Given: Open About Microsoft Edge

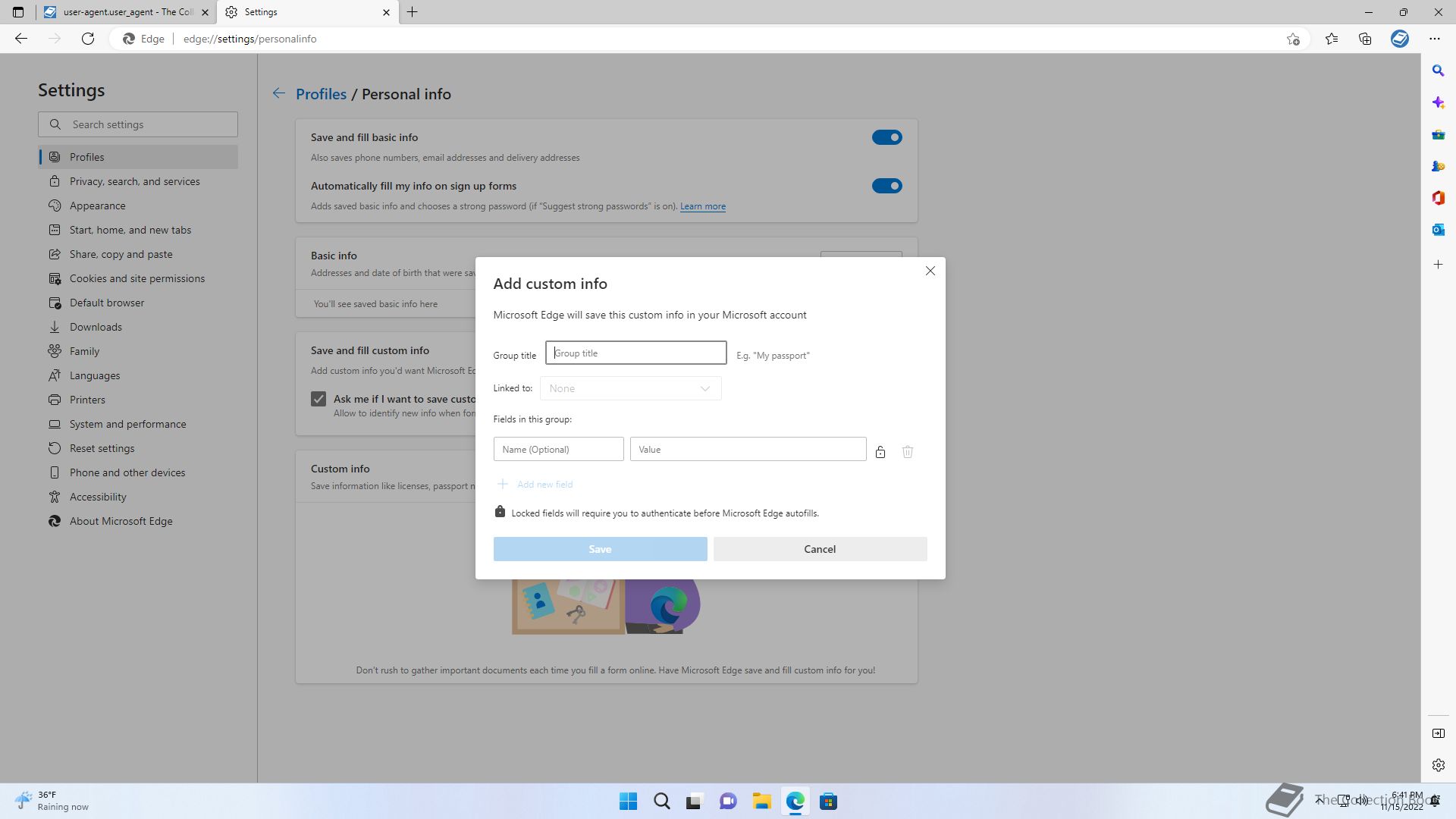Looking at the screenshot, I should tap(138, 521).
